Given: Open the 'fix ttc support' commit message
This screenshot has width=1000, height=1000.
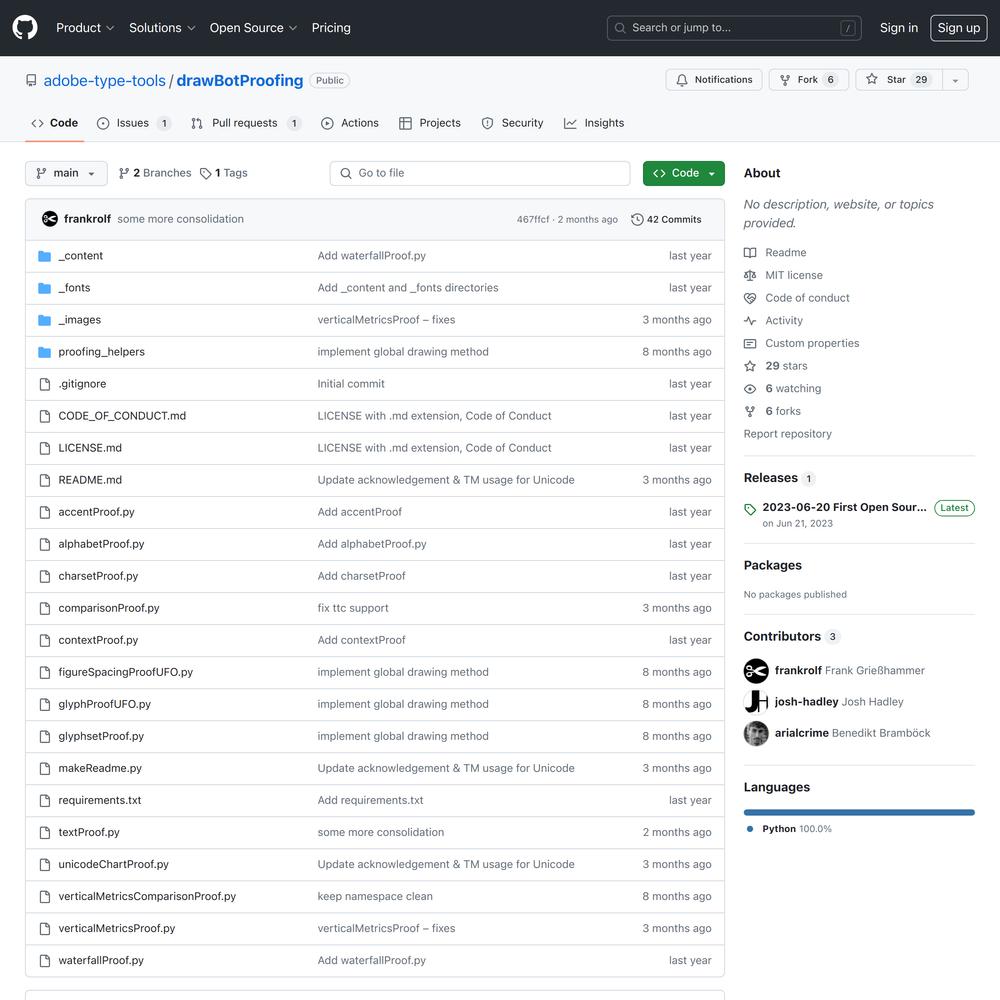Looking at the screenshot, I should click(x=353, y=608).
